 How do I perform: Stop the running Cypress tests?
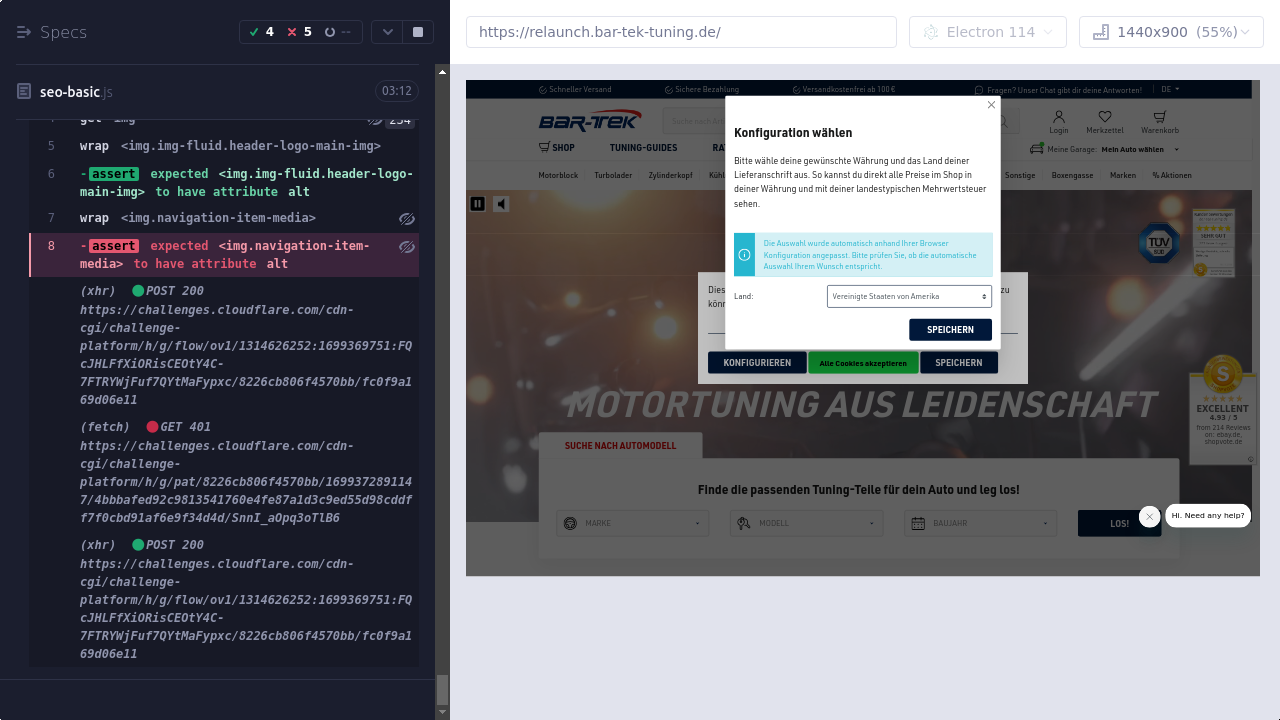point(418,32)
